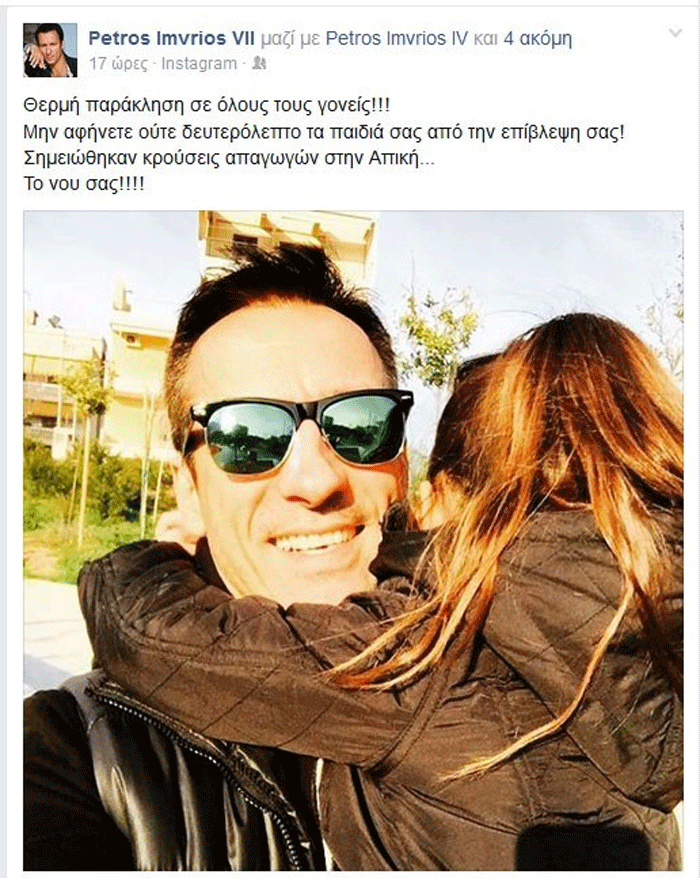Screen dimensions: 700x878
Task: Click the 'Θερμή παράκληση' first text line
Action: coord(207,105)
